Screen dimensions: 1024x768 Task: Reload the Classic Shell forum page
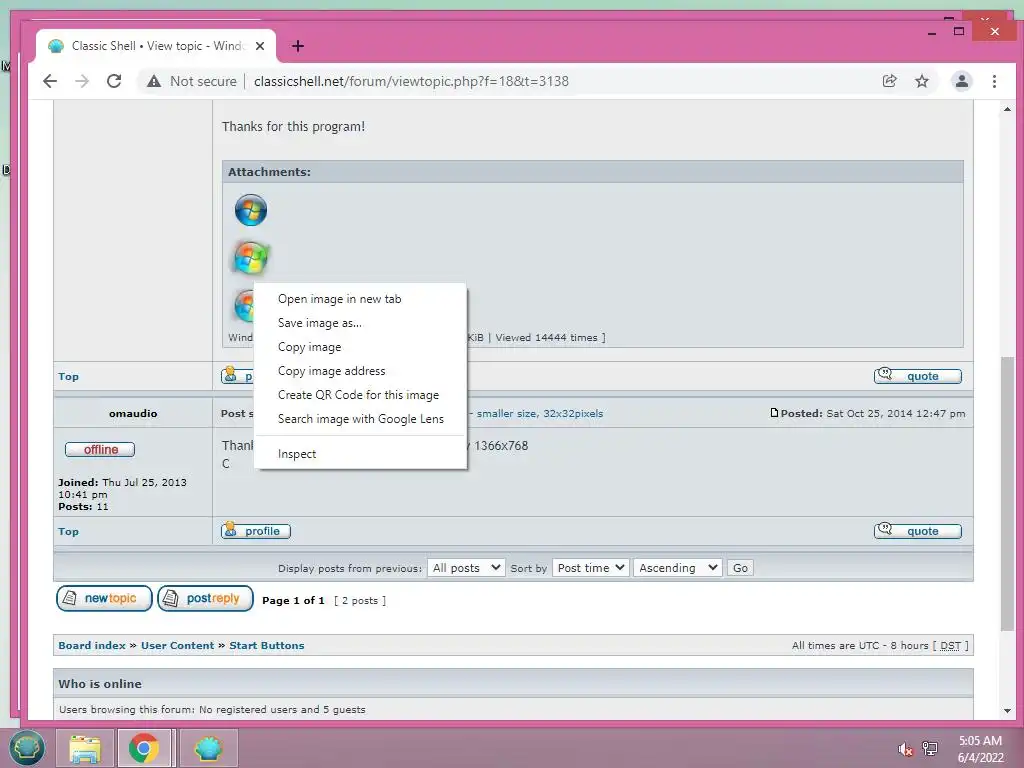[x=114, y=81]
